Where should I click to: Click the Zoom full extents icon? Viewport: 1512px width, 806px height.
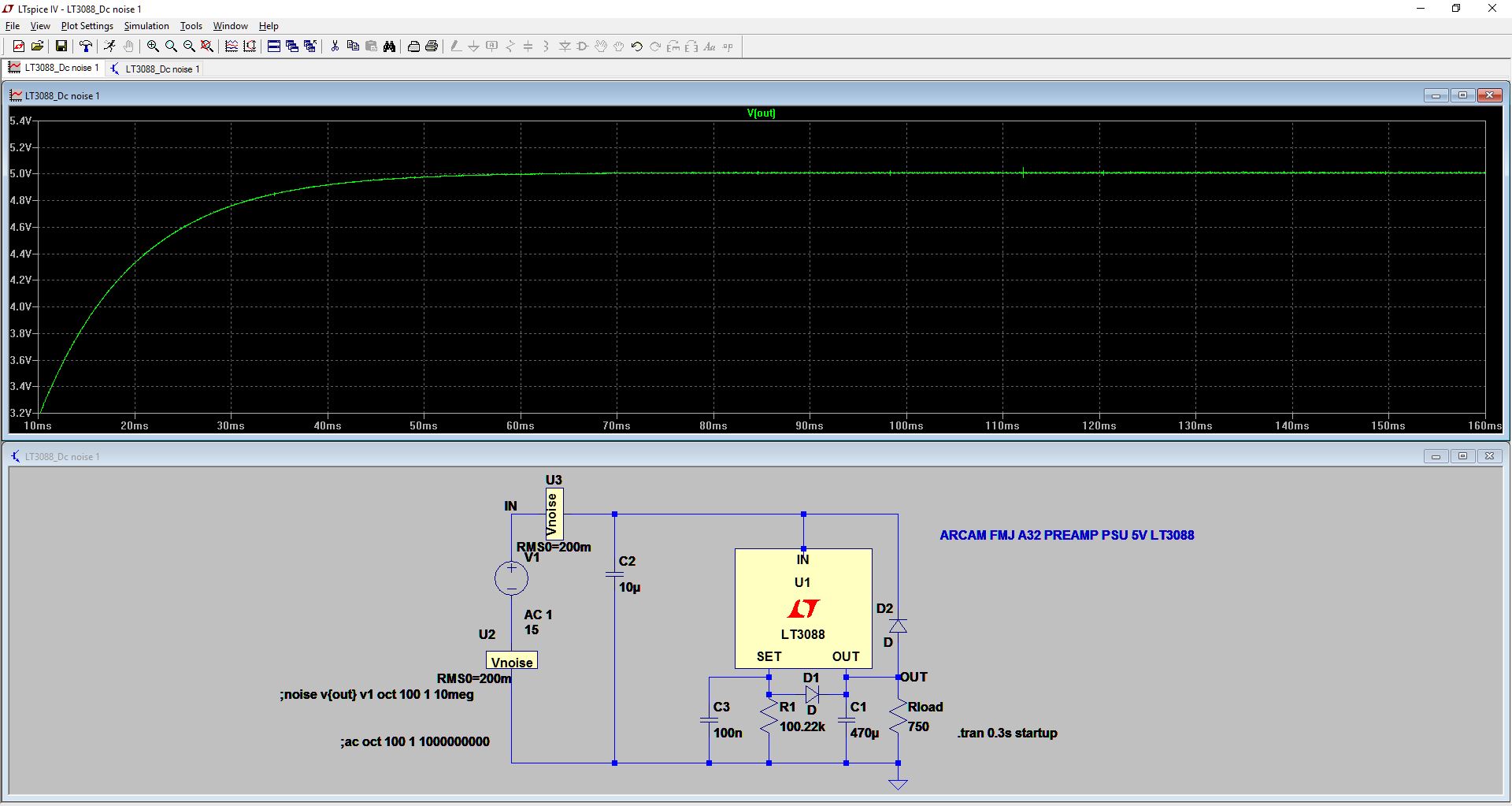(x=207, y=46)
